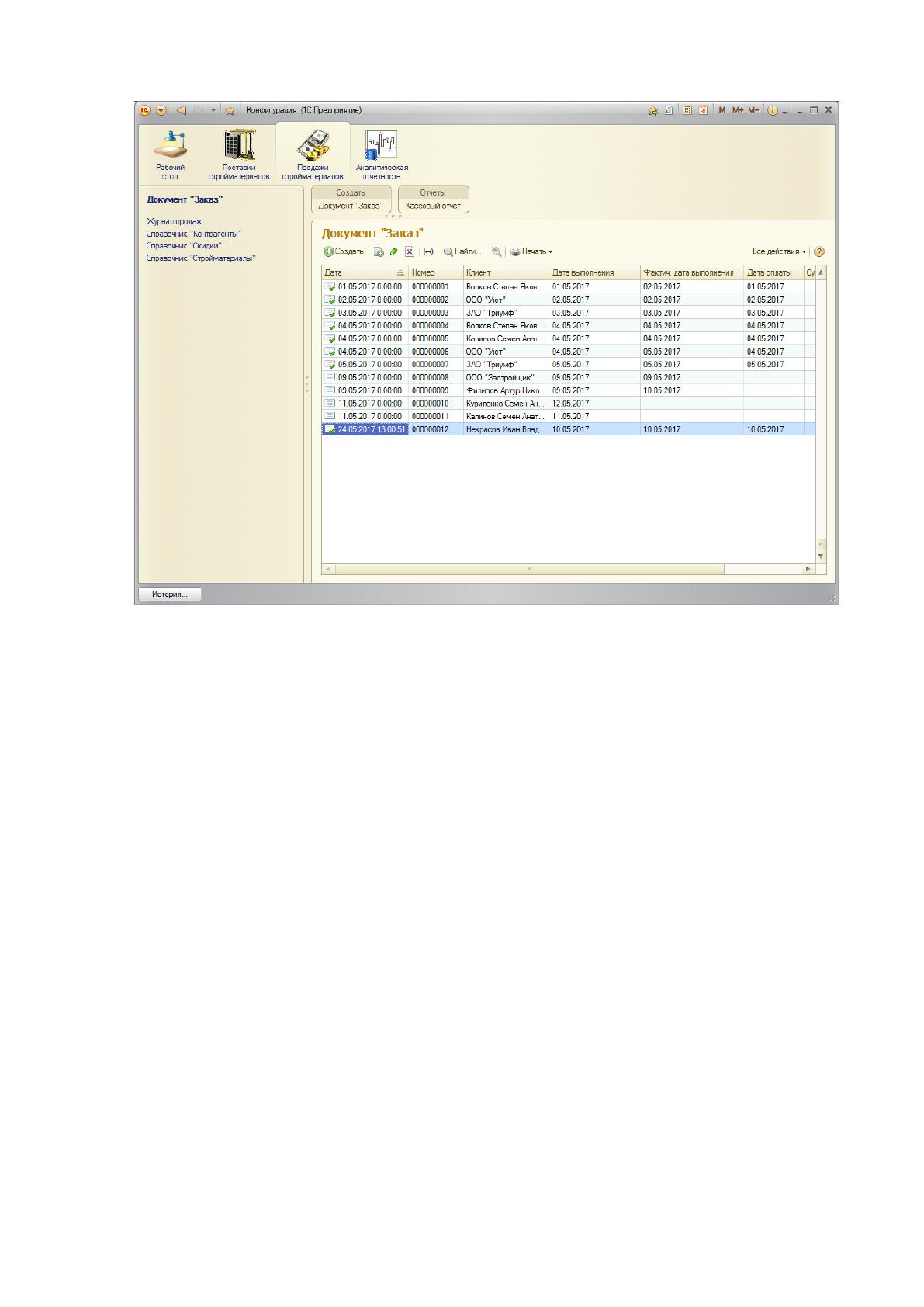The width and height of the screenshot is (924, 1307).
Task: Click the green pencil edit icon
Action: point(393,251)
